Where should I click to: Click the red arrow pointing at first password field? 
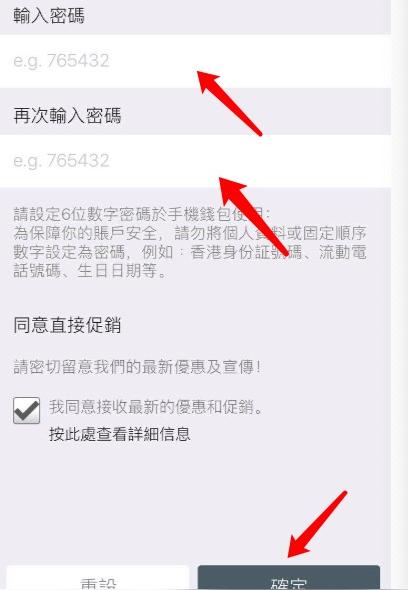coord(229,103)
